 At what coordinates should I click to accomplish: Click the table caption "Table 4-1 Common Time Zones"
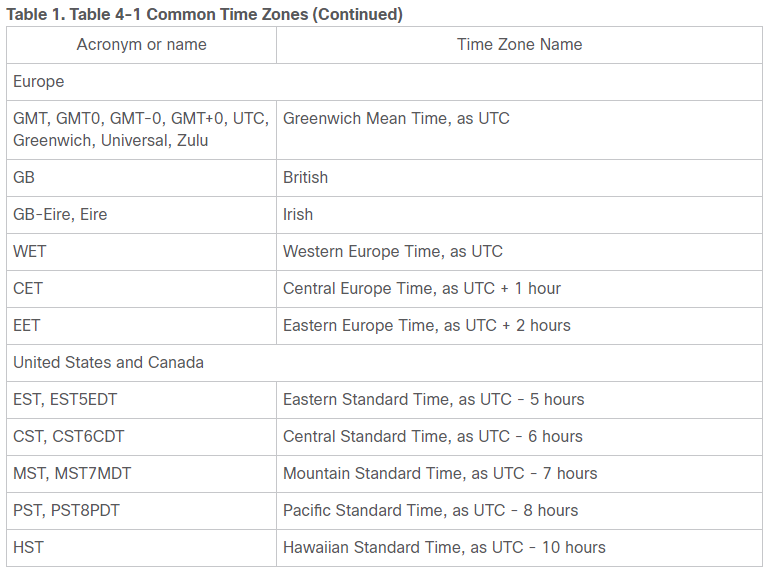(205, 14)
